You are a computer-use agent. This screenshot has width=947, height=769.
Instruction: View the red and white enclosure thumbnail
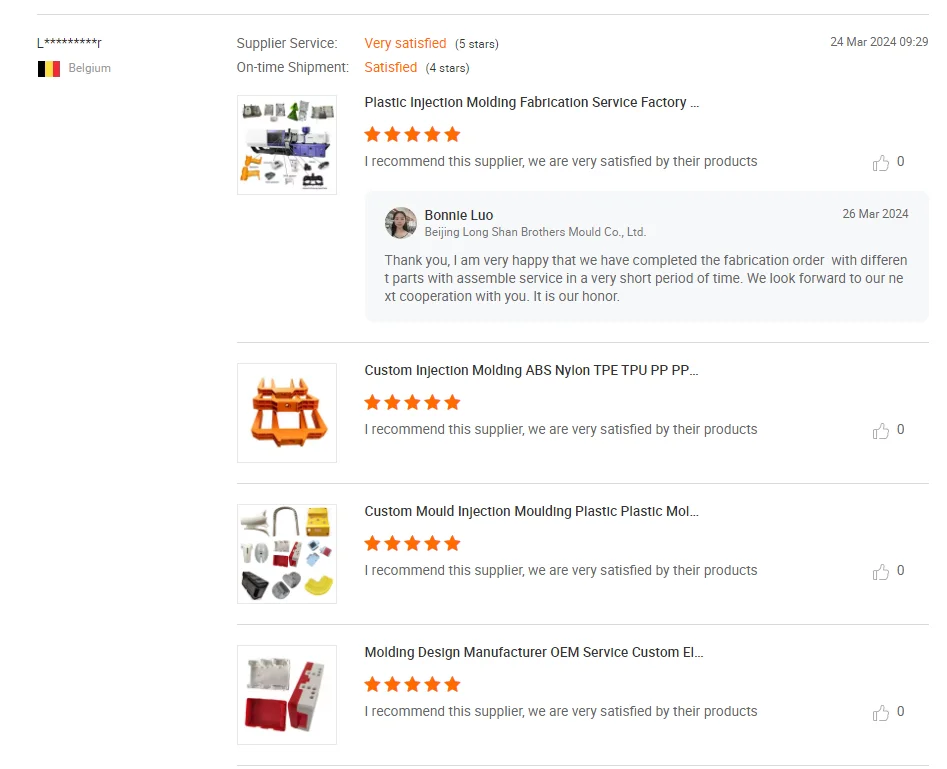(287, 695)
